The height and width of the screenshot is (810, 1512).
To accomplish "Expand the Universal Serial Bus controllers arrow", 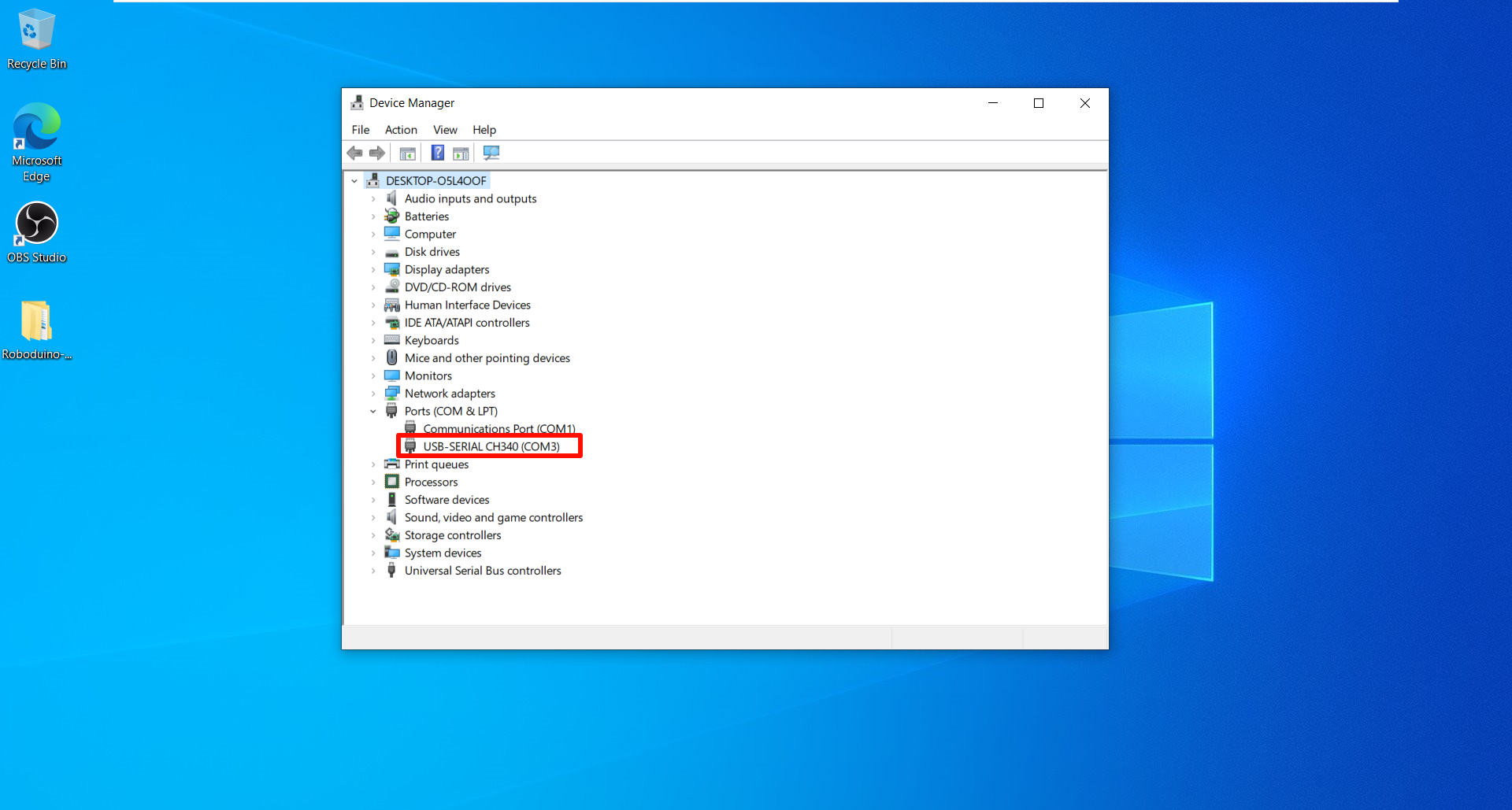I will pyautogui.click(x=373, y=571).
